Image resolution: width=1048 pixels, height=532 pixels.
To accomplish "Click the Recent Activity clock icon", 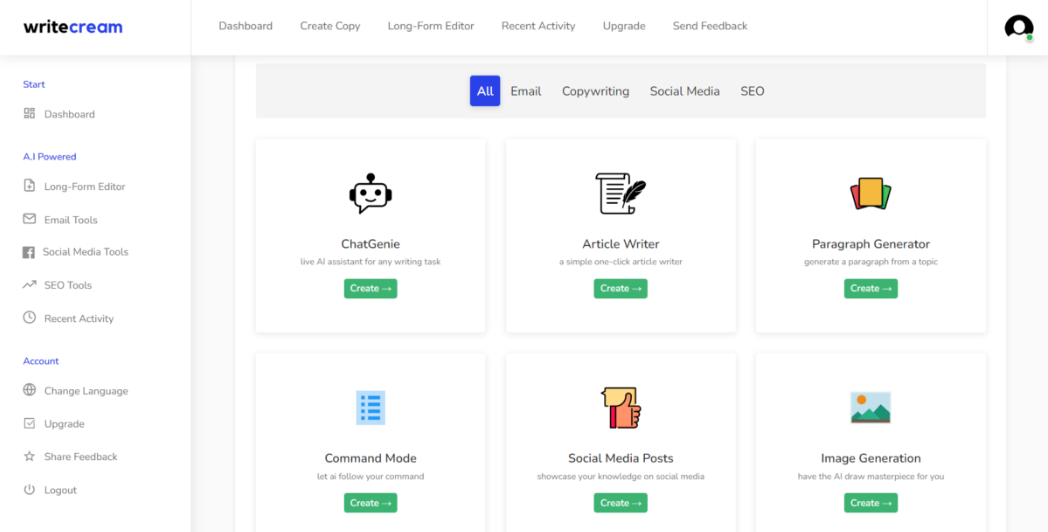I will click(x=29, y=317).
